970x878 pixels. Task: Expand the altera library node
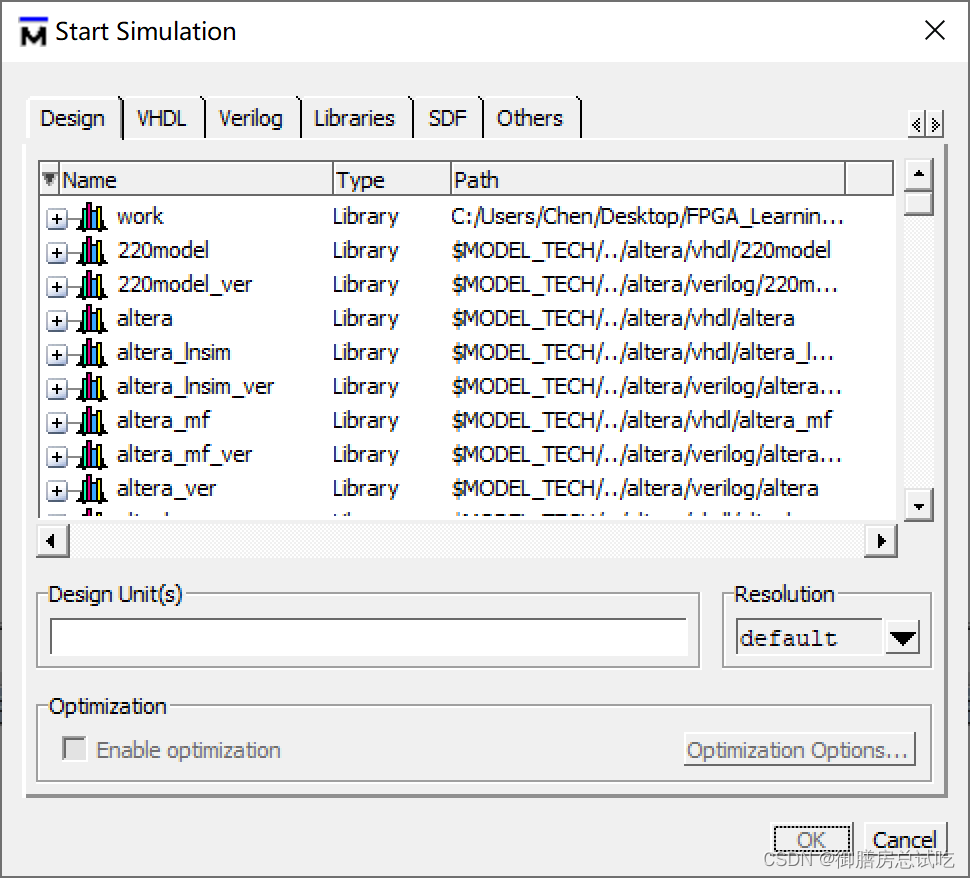click(x=56, y=321)
